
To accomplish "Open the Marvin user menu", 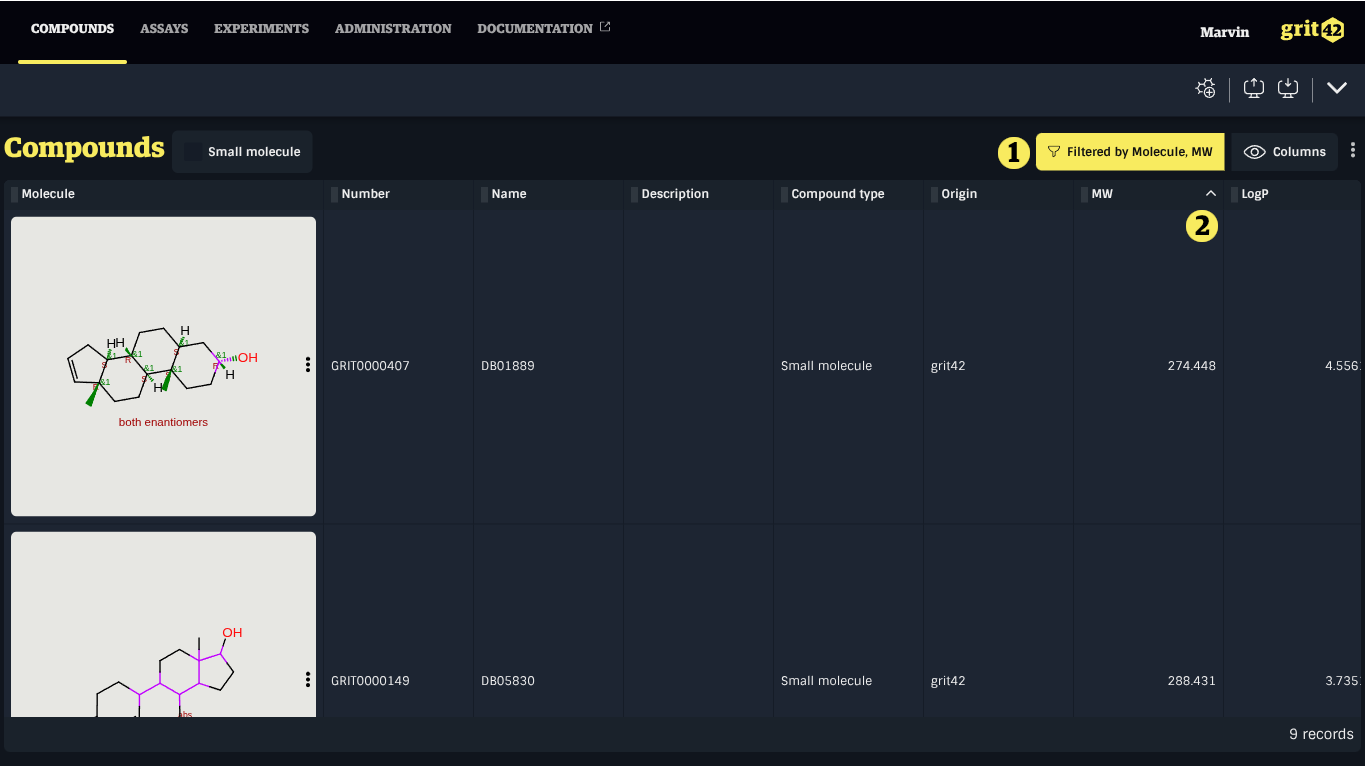I will point(1225,32).
